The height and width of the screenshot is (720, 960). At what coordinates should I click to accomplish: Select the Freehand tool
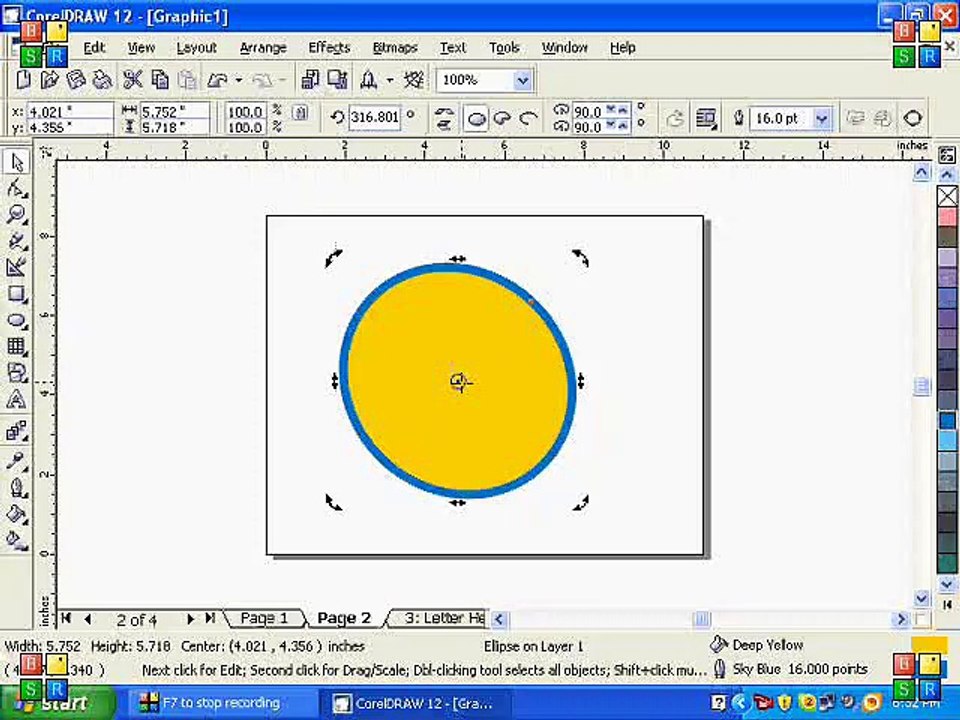(16, 241)
